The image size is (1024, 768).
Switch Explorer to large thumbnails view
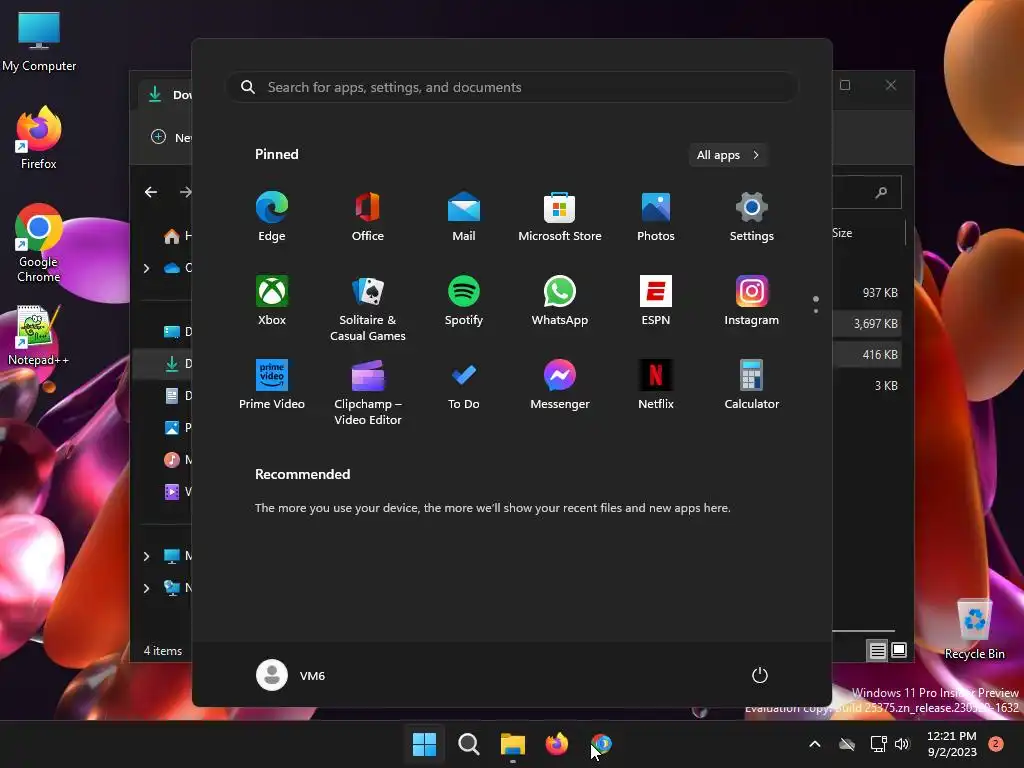(899, 650)
